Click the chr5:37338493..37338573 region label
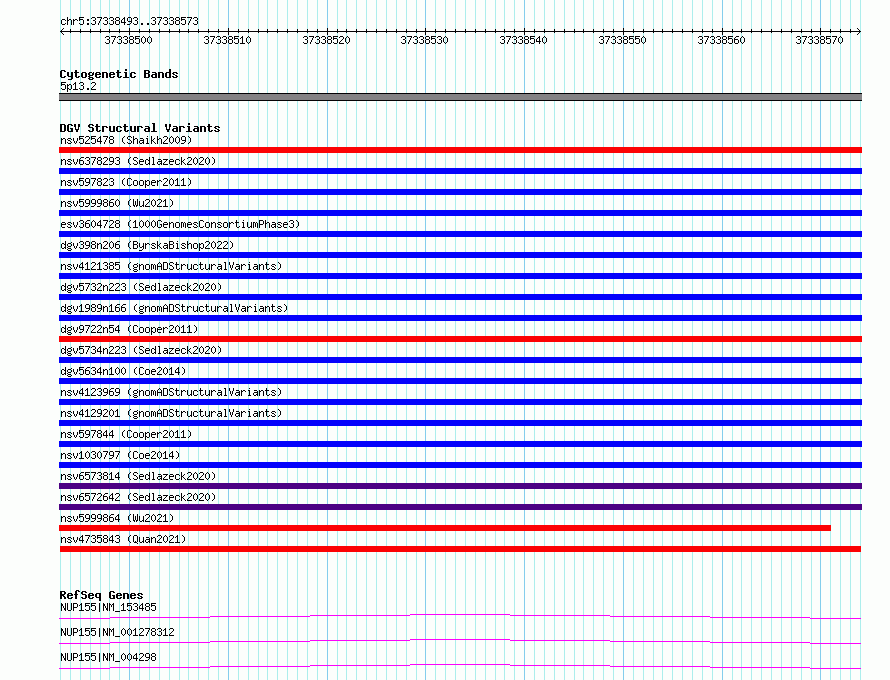The image size is (890, 680). (129, 21)
